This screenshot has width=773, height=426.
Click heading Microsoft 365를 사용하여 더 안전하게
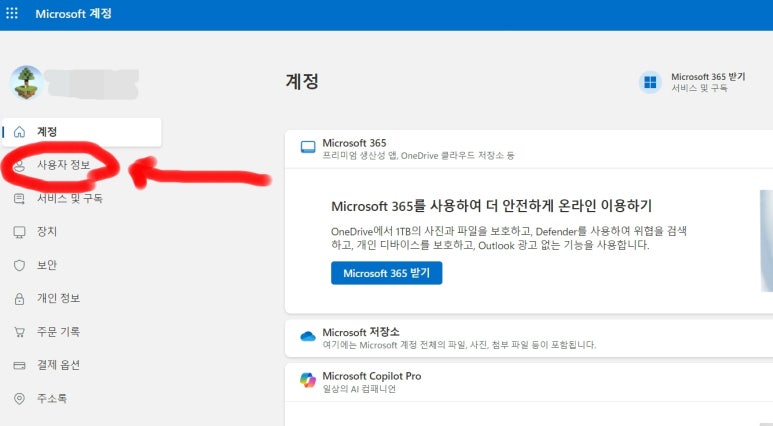492,206
